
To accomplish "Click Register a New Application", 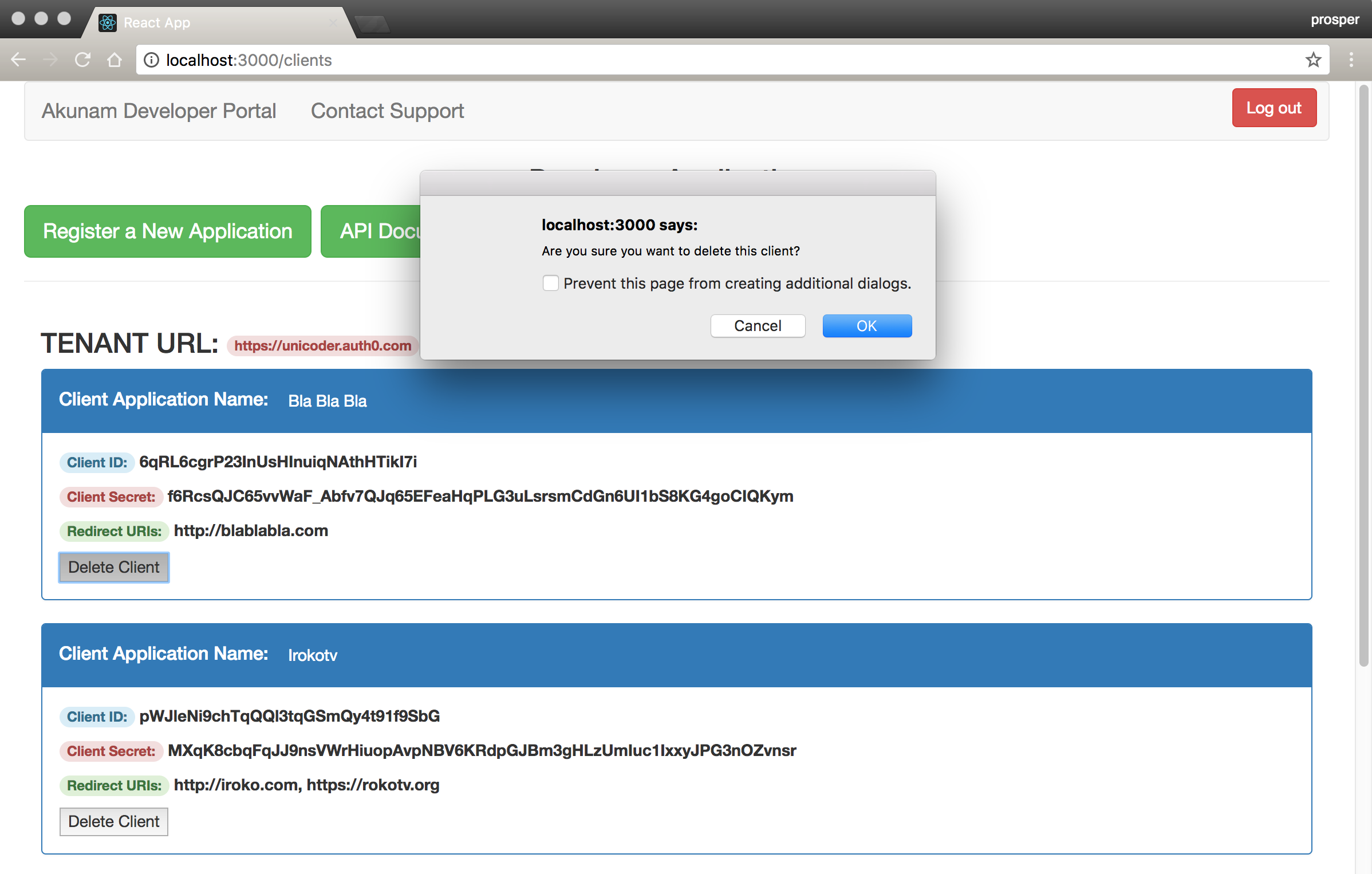I will click(167, 231).
